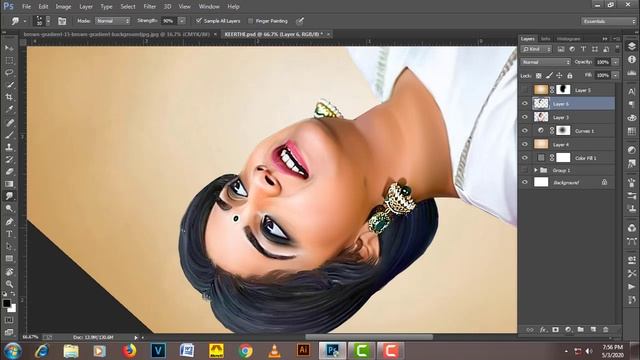Open the Layer menu
This screenshot has width=640, height=360.
[x=86, y=7]
